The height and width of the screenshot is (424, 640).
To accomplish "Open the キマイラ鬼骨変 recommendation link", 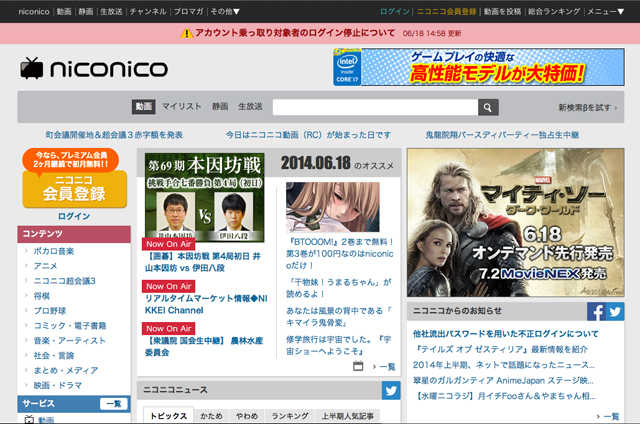I will (339, 316).
